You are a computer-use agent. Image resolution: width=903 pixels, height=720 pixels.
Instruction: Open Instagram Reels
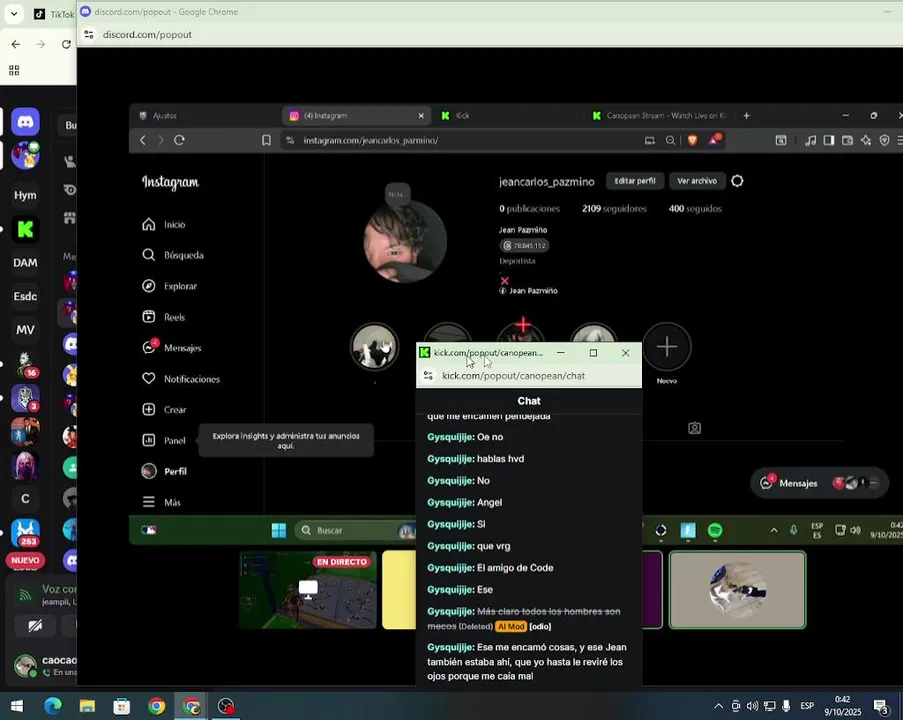click(164, 317)
